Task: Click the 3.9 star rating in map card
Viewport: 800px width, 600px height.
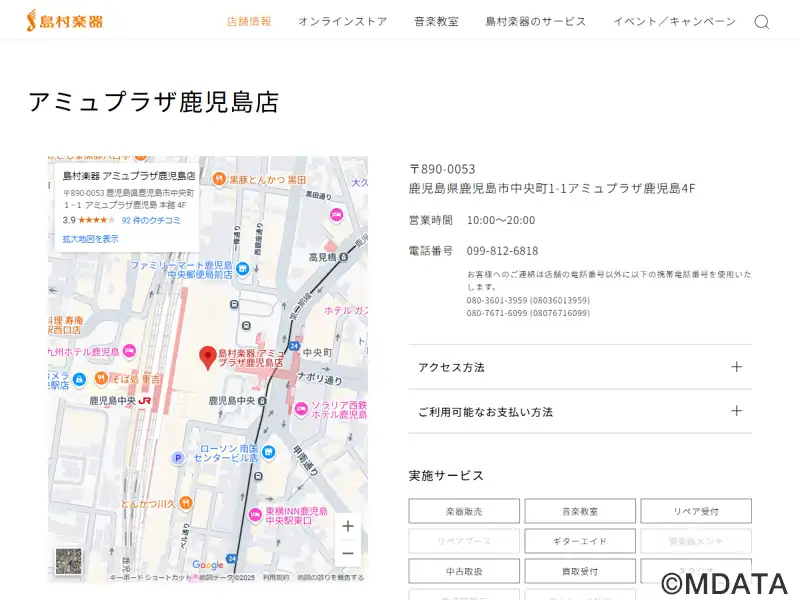Action: pyautogui.click(x=89, y=220)
